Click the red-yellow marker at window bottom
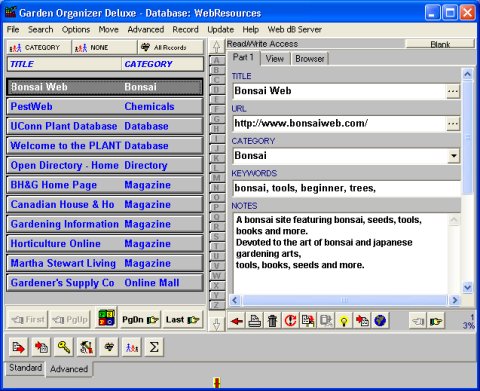This screenshot has width=480, height=391. pyautogui.click(x=217, y=382)
